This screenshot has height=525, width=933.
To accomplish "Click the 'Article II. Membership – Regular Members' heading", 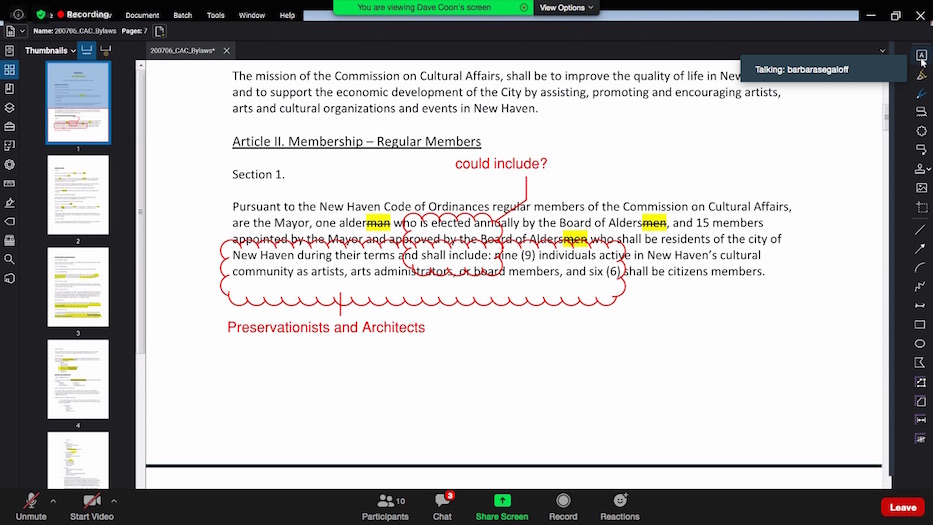I will point(356,142).
